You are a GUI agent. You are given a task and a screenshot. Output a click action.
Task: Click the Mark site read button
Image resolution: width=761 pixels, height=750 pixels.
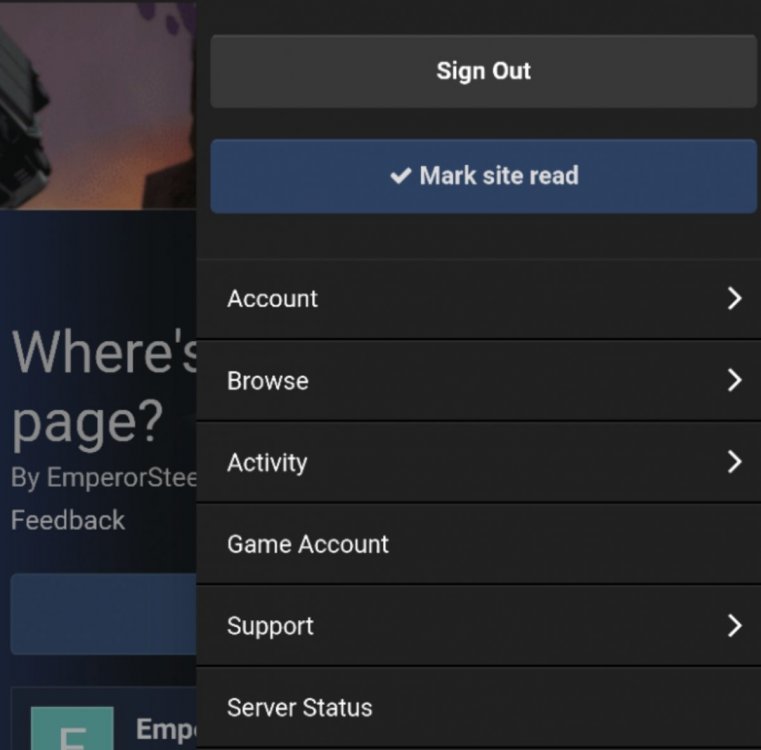483,176
